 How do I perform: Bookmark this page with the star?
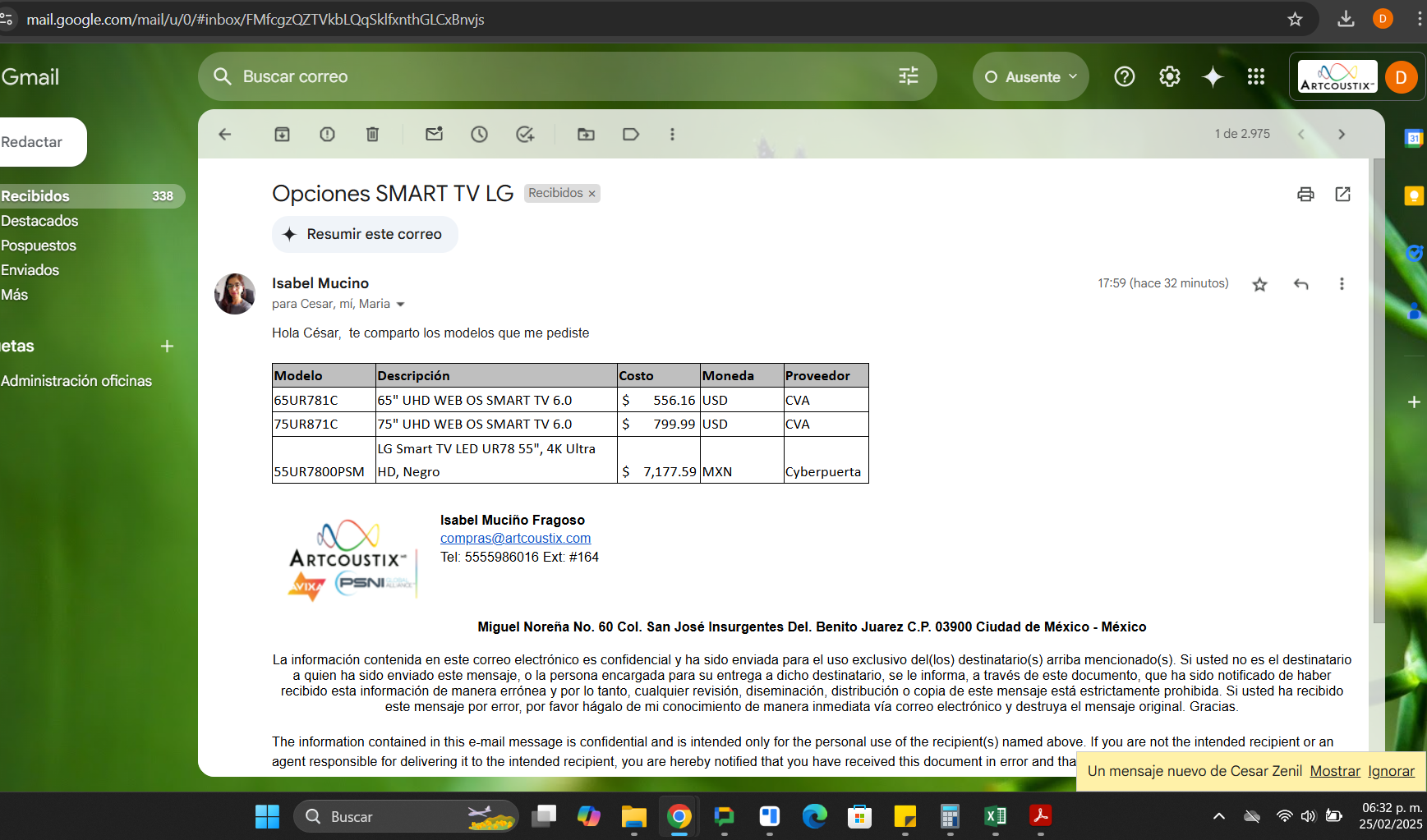point(1295,19)
